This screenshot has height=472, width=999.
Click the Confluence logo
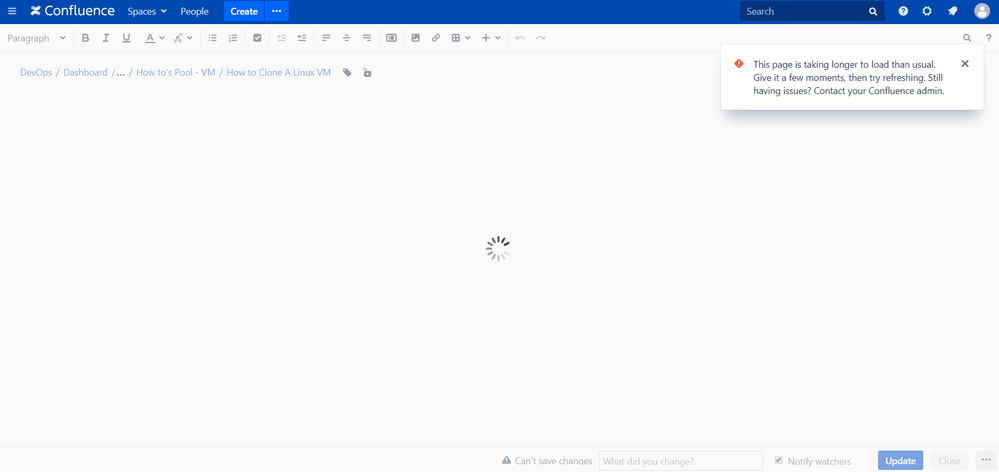[x=73, y=11]
